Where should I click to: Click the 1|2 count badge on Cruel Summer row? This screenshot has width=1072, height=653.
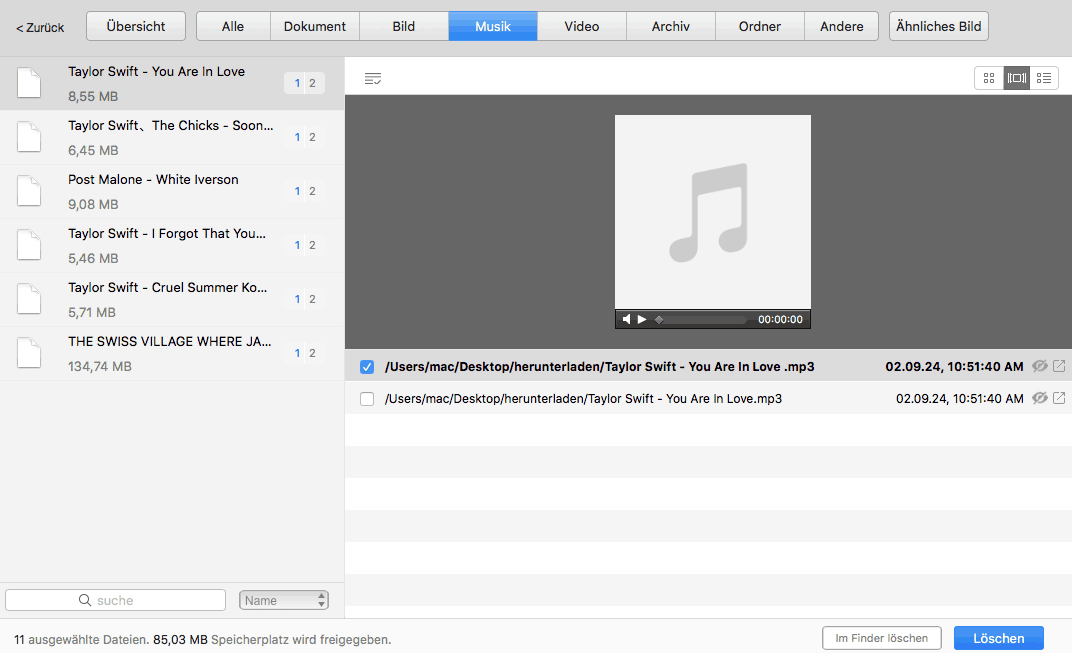click(x=304, y=299)
